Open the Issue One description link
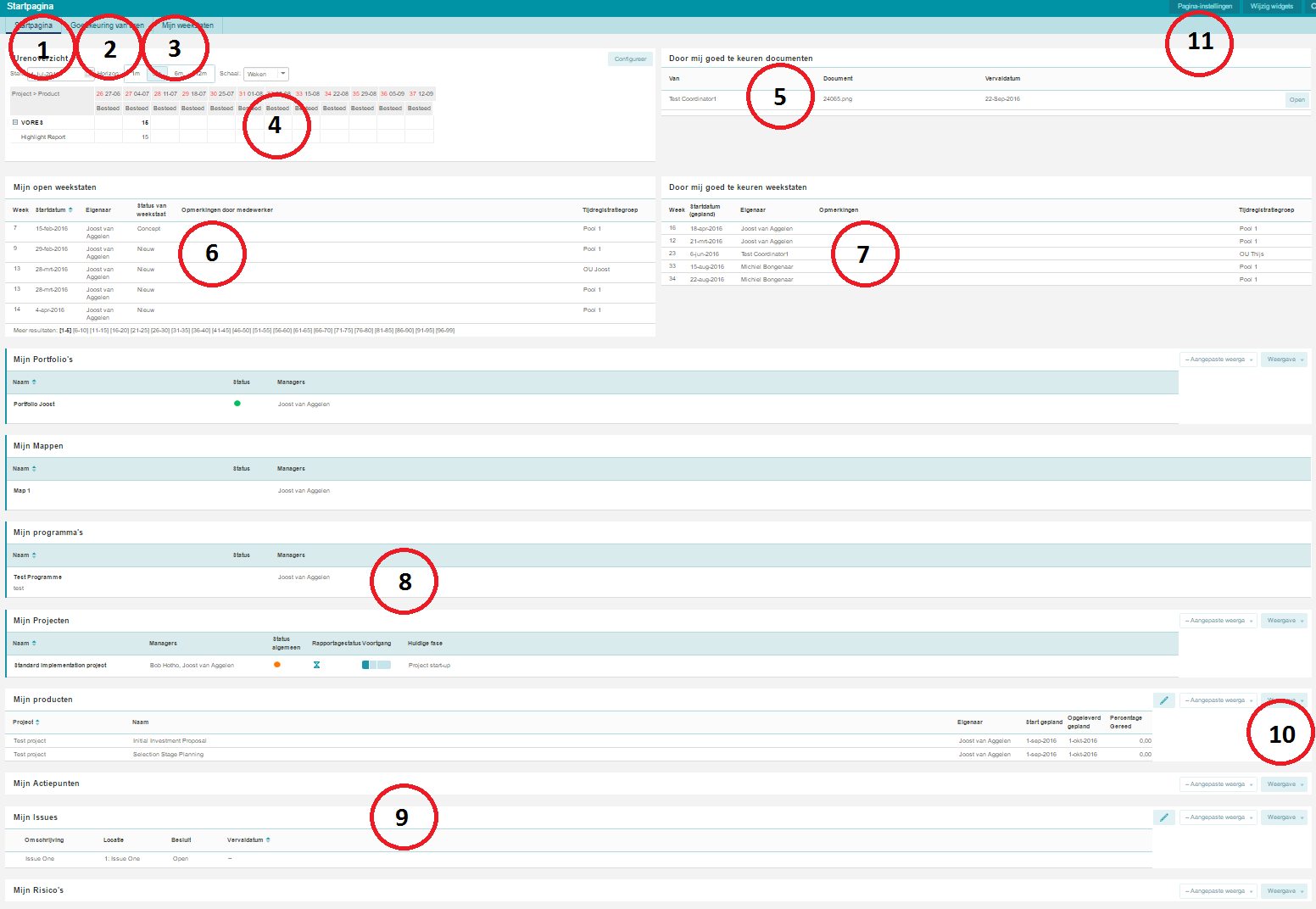This screenshot has width=1316, height=909. coord(40,859)
